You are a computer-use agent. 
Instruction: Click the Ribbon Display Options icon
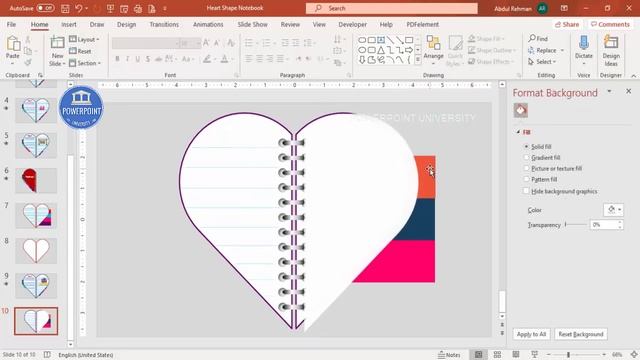(564, 8)
